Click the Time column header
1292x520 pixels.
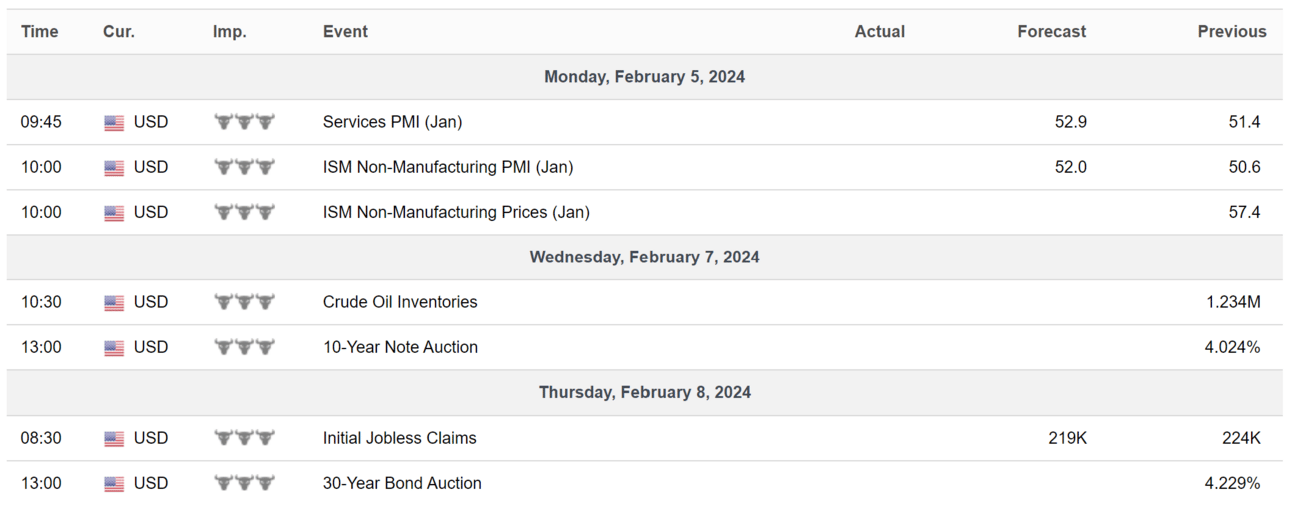[x=40, y=32]
